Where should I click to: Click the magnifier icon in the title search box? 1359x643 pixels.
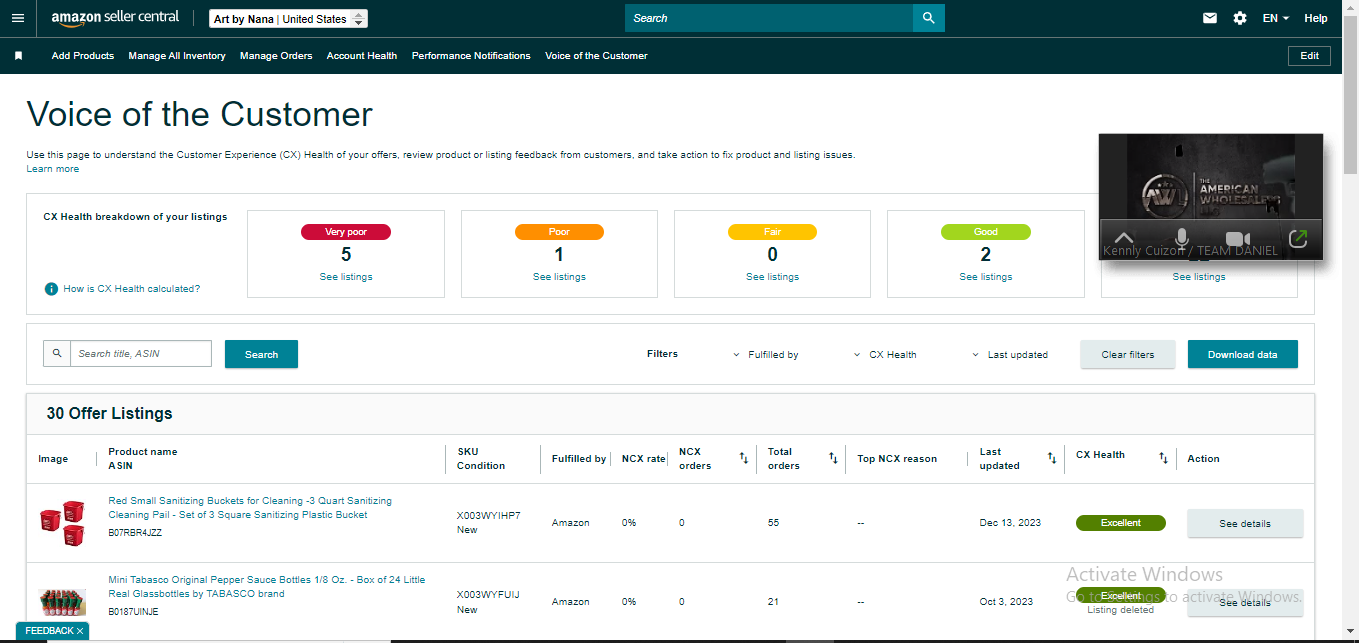57,353
